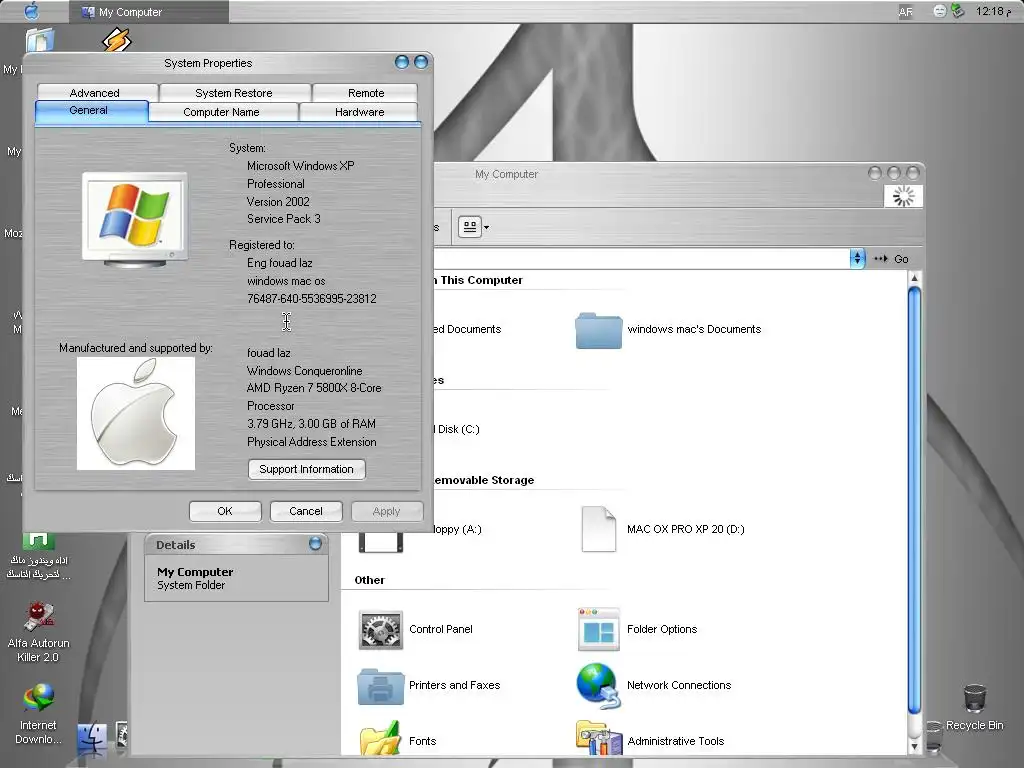Image resolution: width=1024 pixels, height=768 pixels.
Task: Click the Windows XP logo monitor image
Action: 135,219
